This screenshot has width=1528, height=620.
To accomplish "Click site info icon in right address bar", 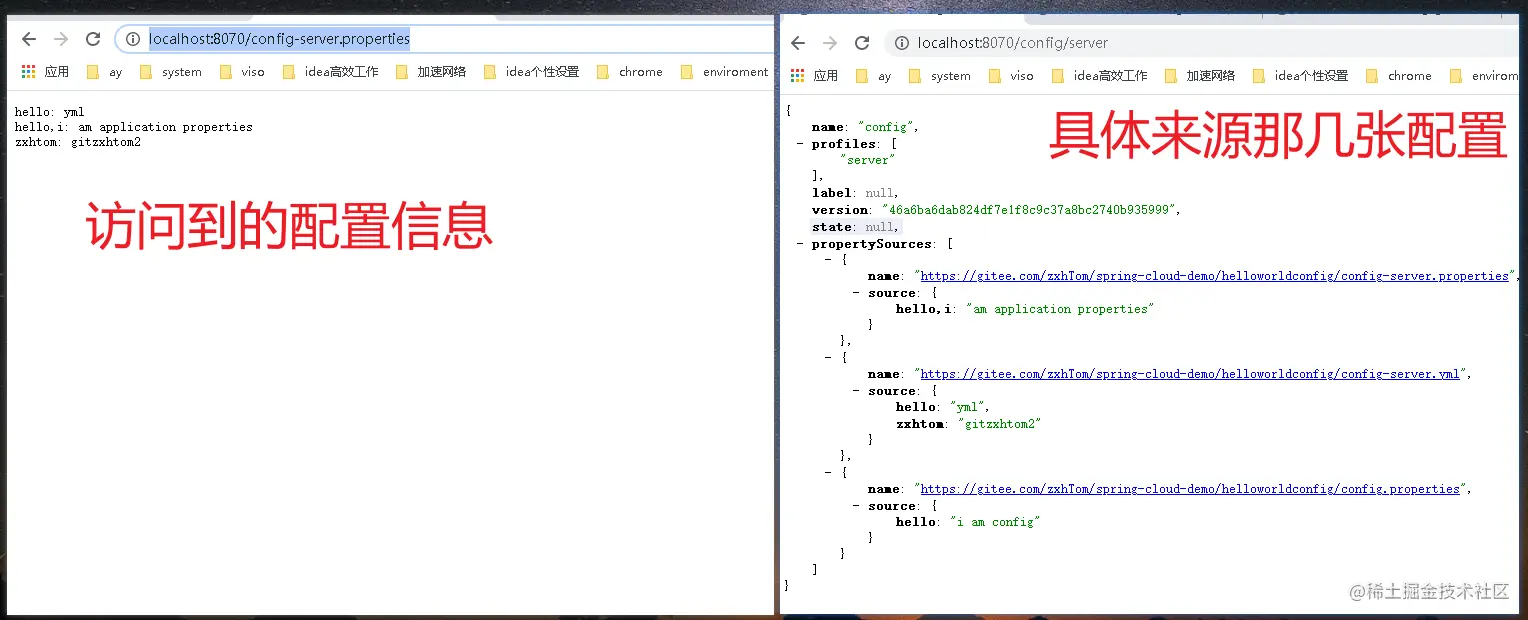I will pos(902,43).
